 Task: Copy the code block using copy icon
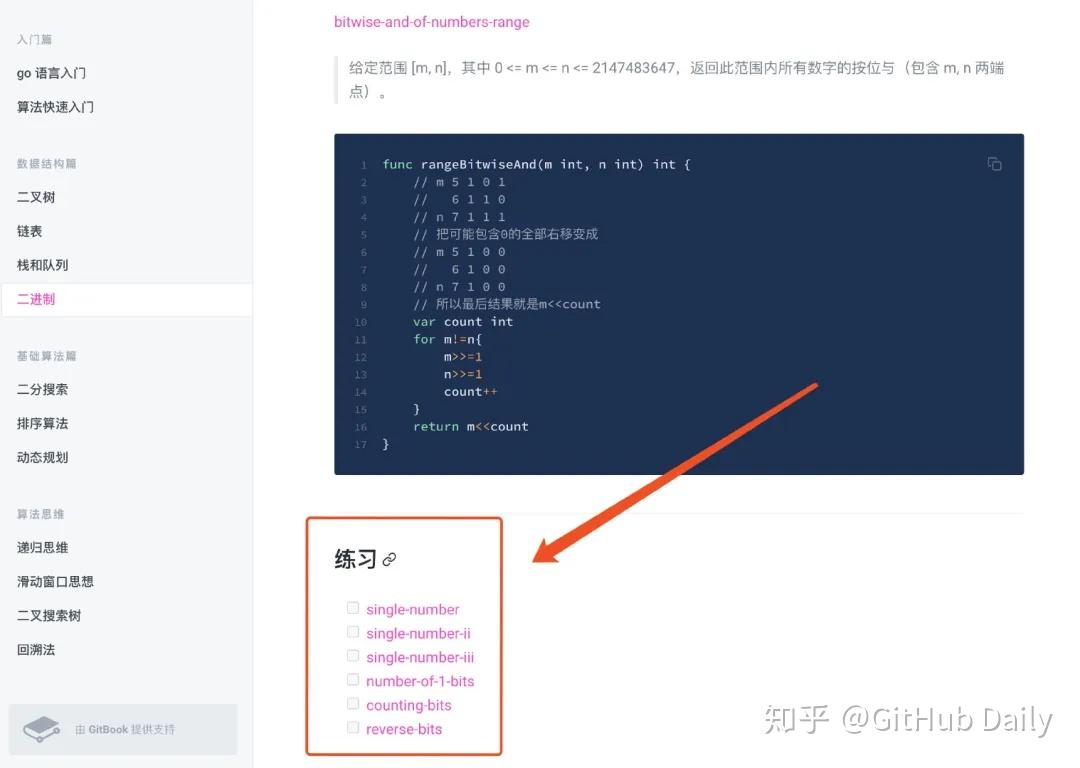coord(994,164)
